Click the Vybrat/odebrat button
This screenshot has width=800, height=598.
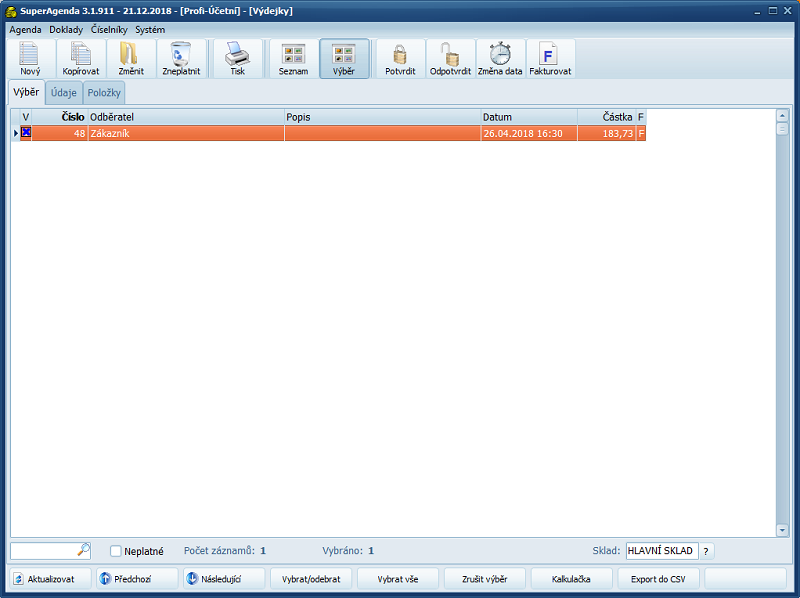311,579
